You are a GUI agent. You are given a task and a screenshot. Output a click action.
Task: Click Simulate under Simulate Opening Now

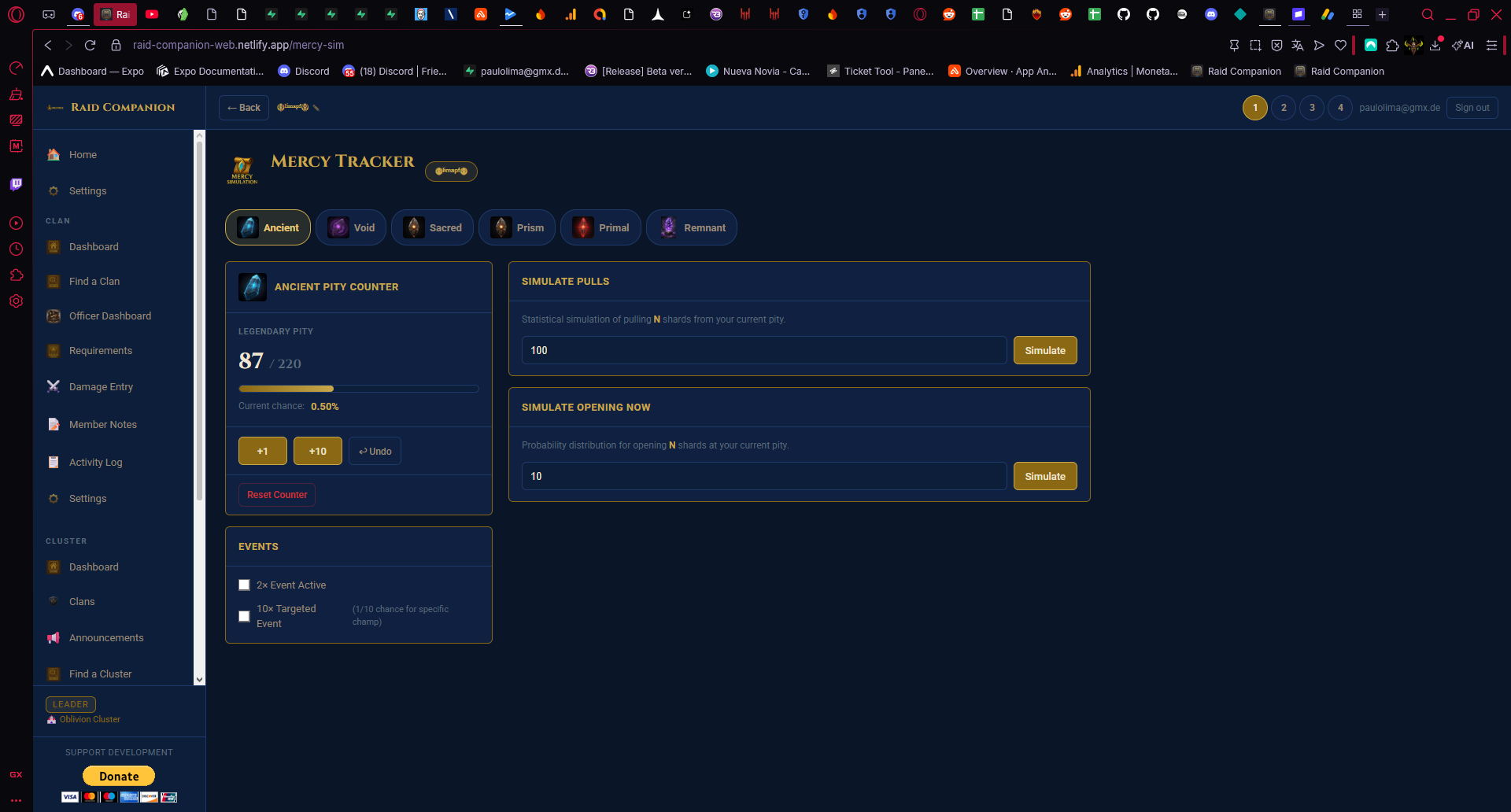pyautogui.click(x=1045, y=476)
